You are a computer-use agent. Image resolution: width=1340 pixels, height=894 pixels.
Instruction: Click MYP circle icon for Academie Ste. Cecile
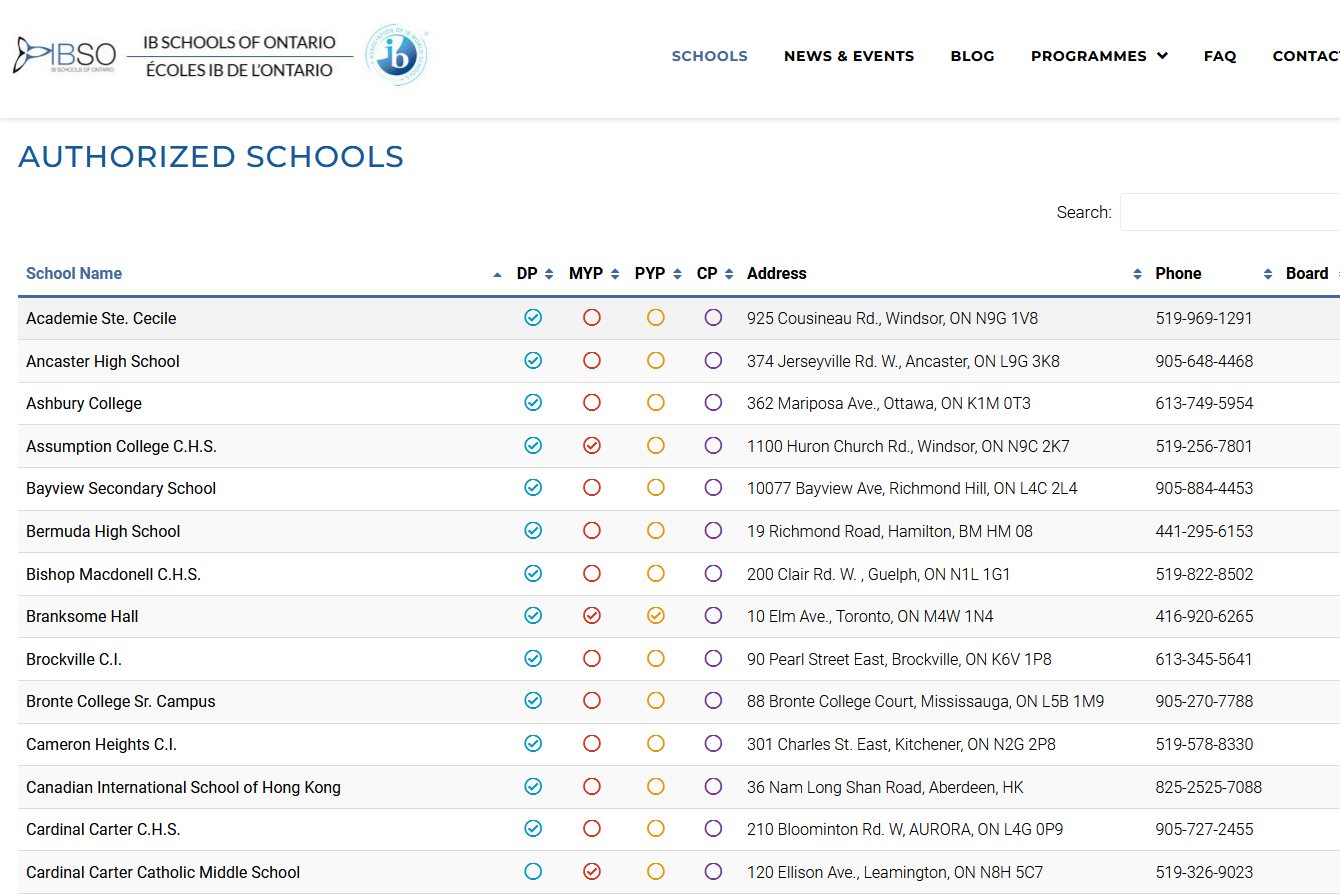pyautogui.click(x=592, y=318)
